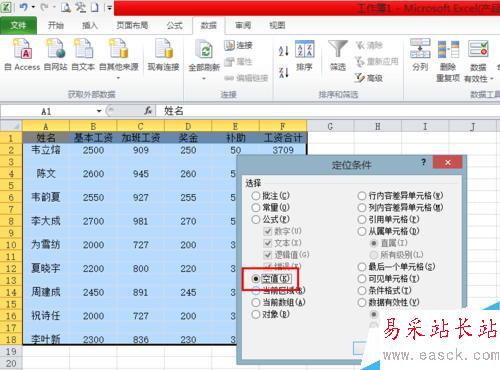Image resolution: width=500 pixels, height=370 pixels.
Task: Open the 全部刷新 dropdown arrow
Action: [x=204, y=79]
